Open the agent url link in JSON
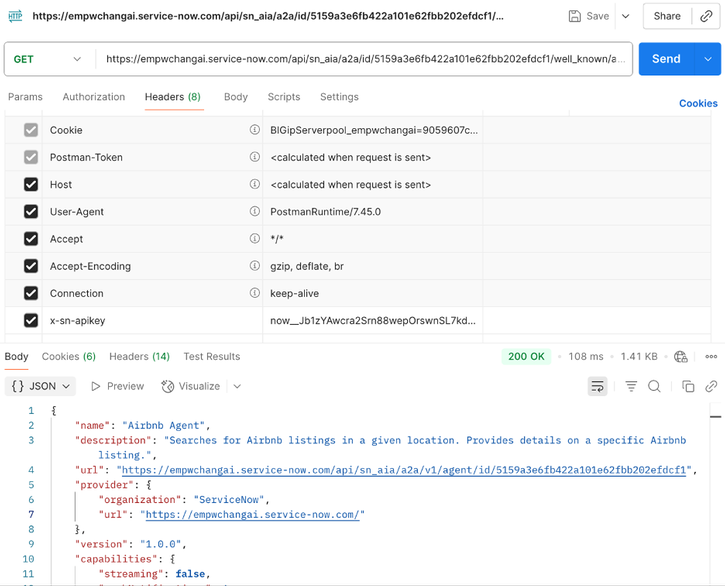 tap(404, 470)
